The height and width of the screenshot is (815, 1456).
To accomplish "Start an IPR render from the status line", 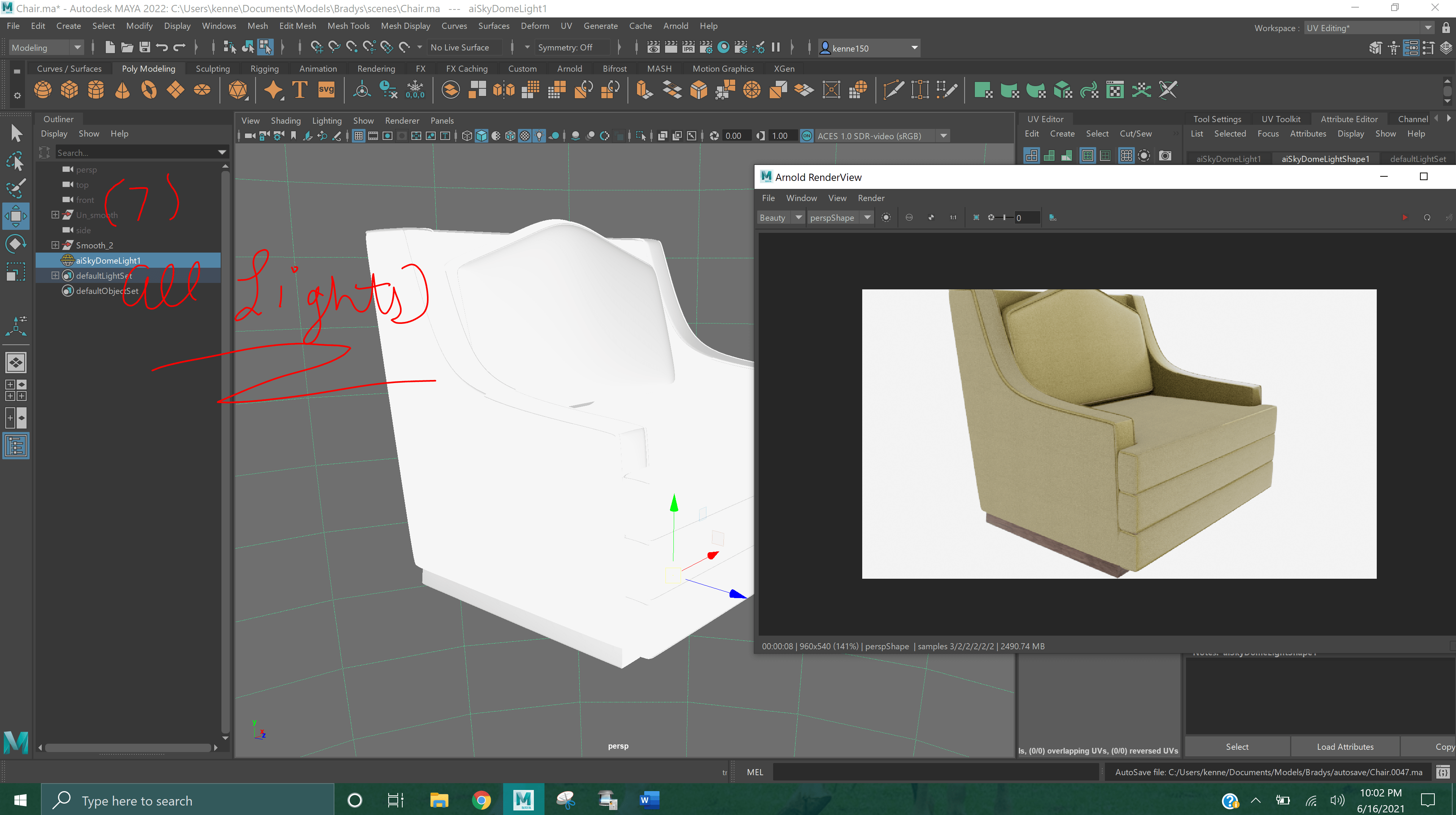I will point(688,47).
